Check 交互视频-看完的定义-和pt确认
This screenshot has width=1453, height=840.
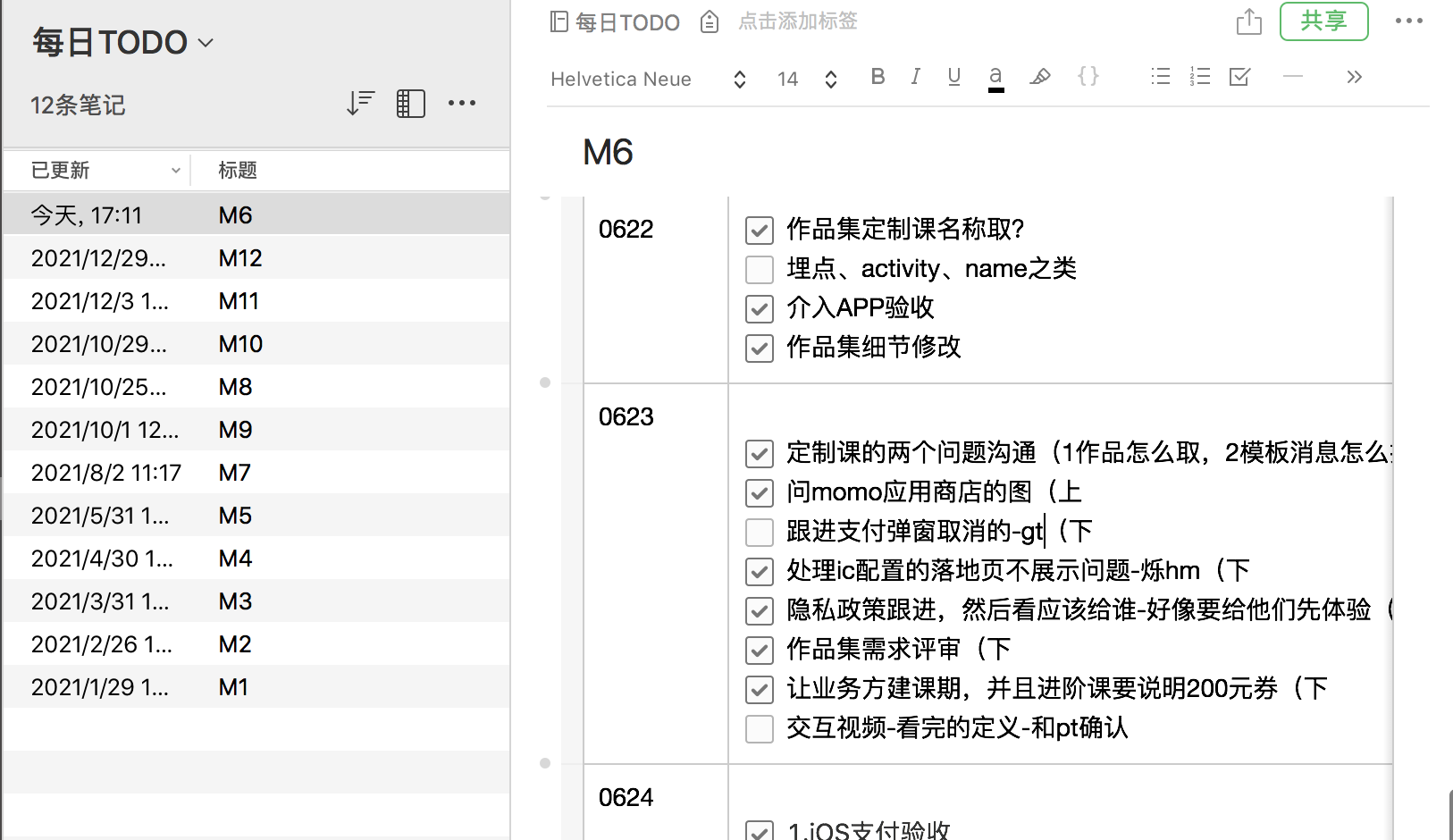pos(760,729)
